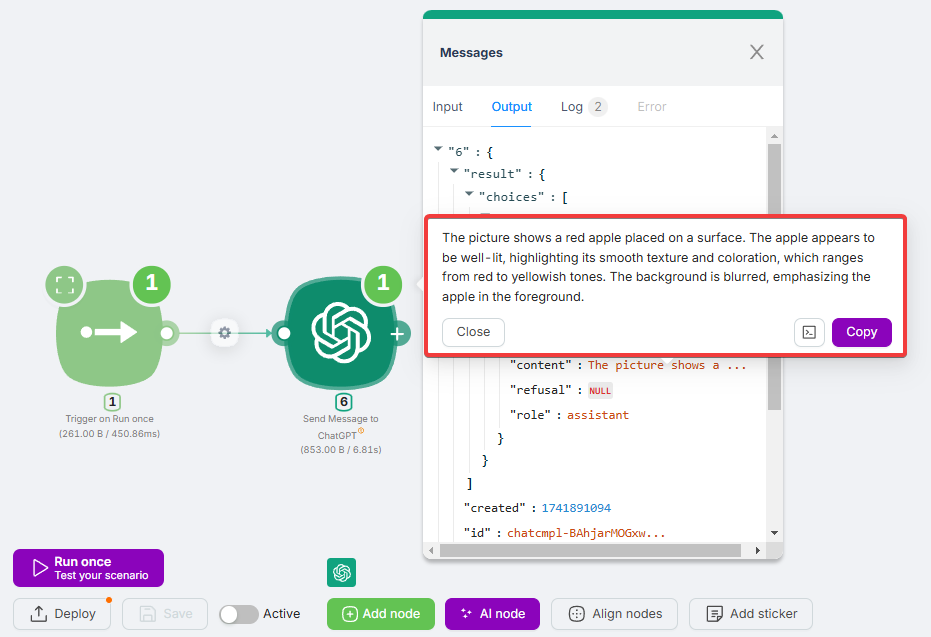Click the AI node button
The image size is (931, 637).
[492, 614]
